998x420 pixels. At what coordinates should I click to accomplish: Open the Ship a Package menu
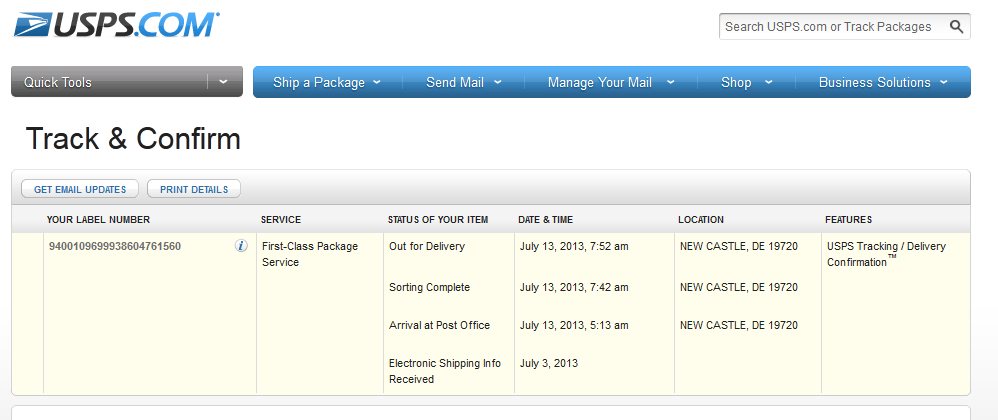click(x=326, y=82)
